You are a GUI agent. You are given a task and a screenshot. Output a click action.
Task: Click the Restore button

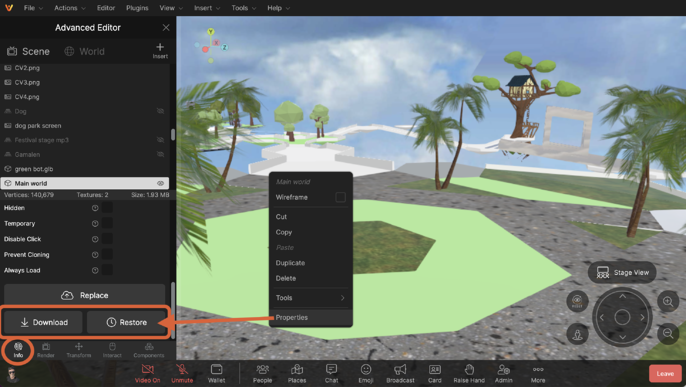[126, 322]
